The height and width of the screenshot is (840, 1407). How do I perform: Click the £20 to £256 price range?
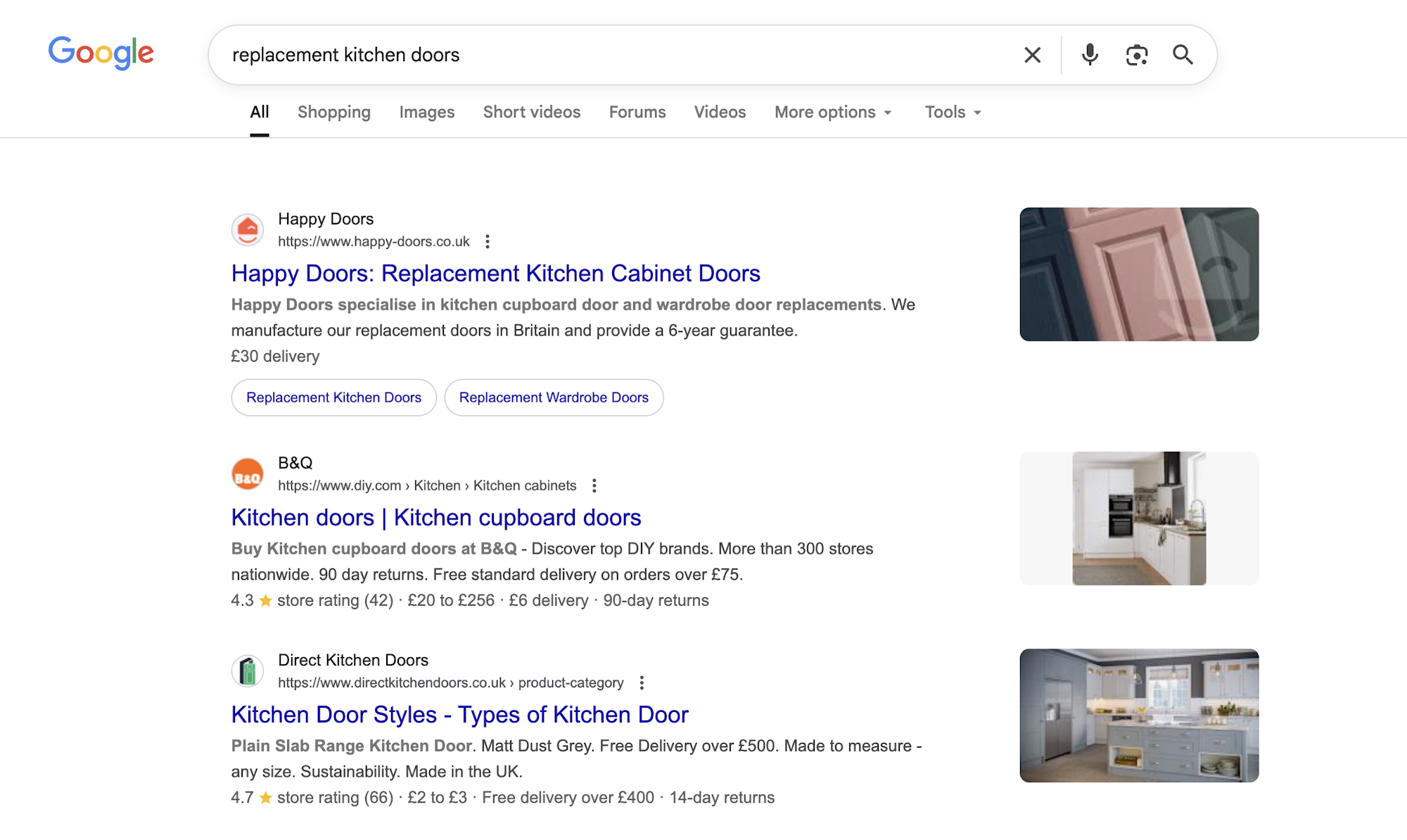[451, 601]
